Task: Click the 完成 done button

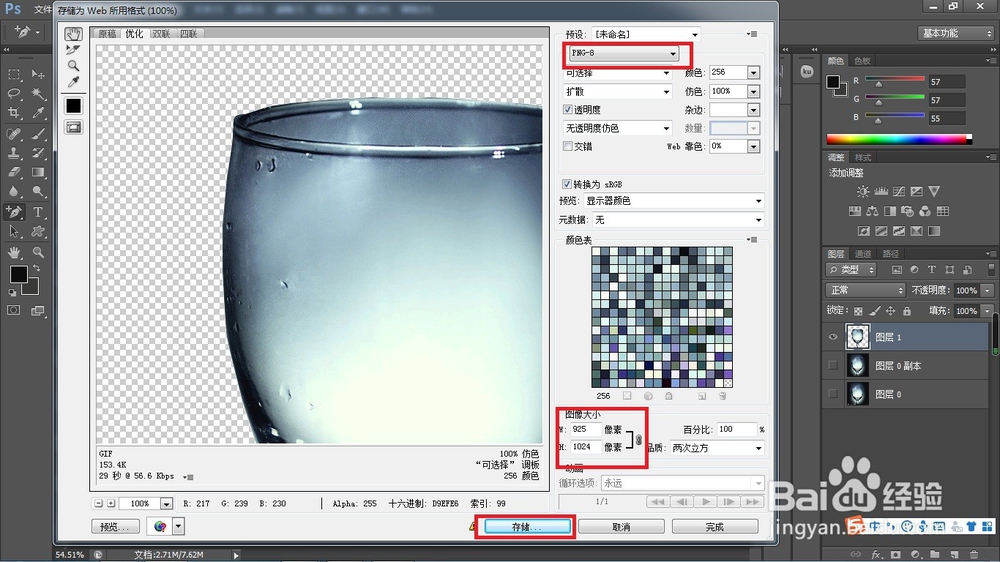Action: coord(715,527)
